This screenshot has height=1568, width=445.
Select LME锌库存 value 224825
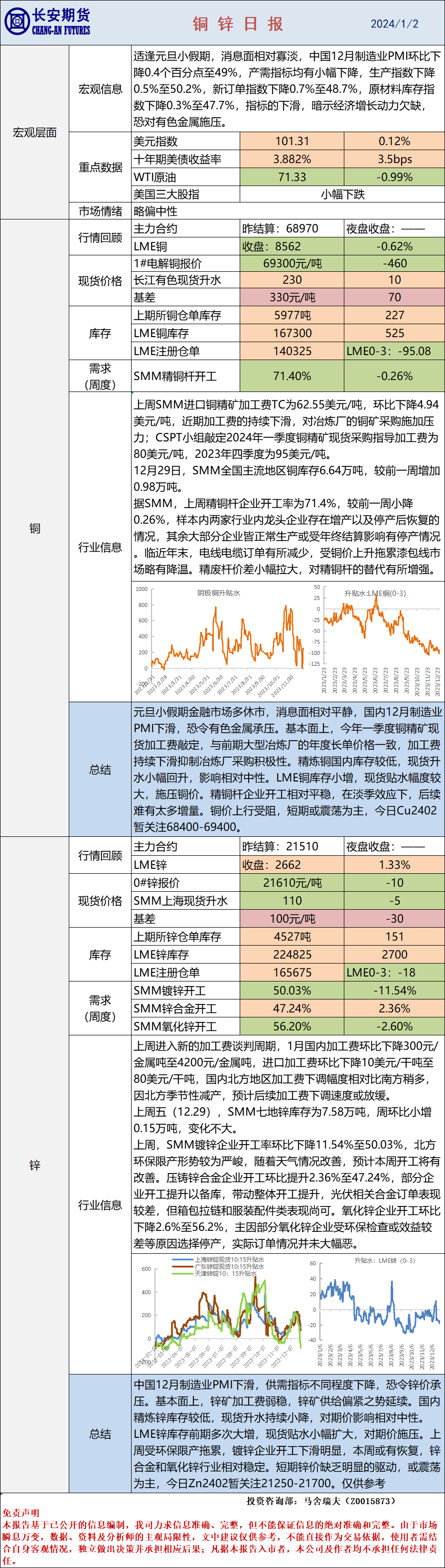(x=292, y=955)
